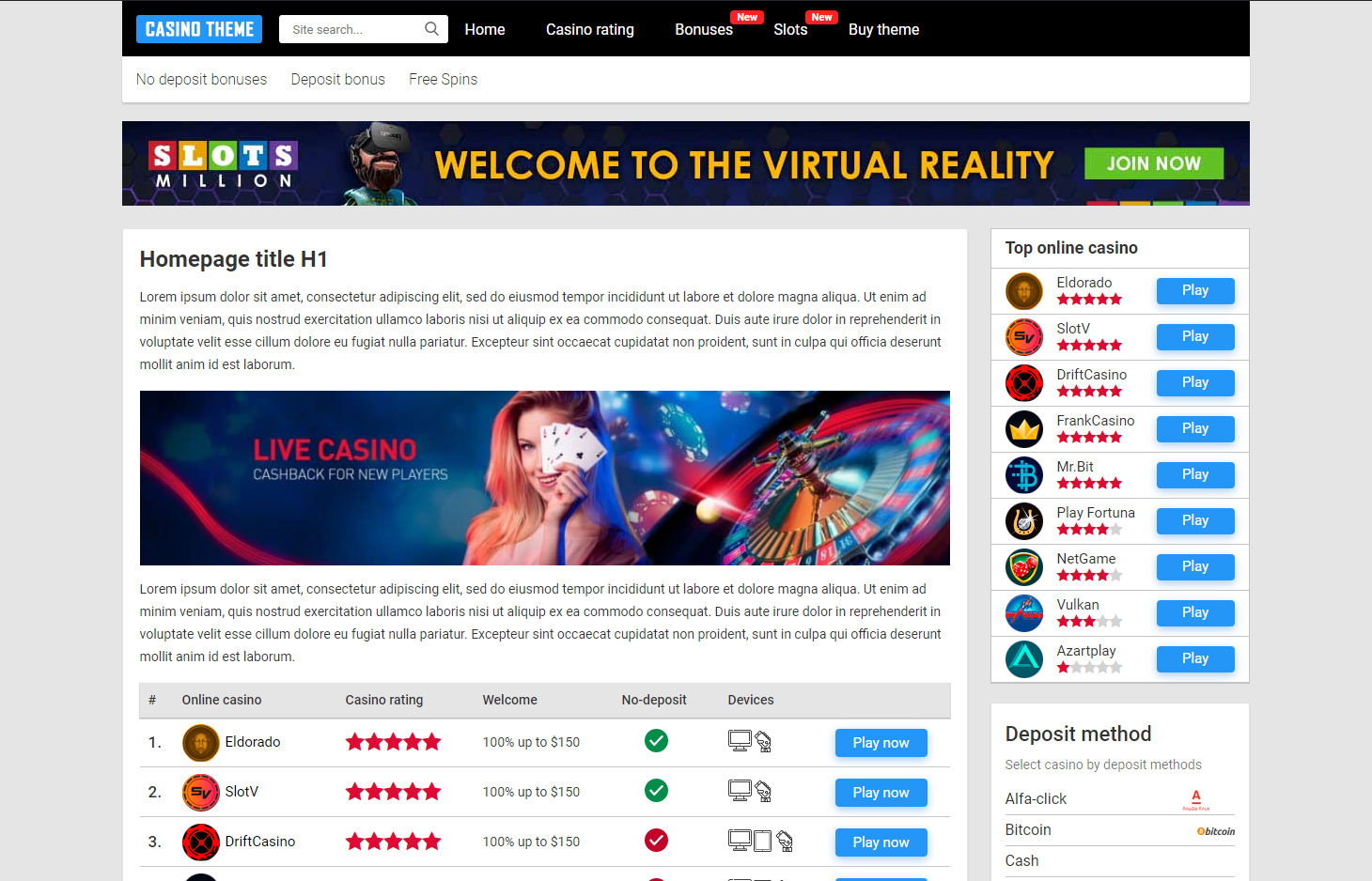
Task: Click Play for SlotV in the sidebar
Action: coord(1195,337)
